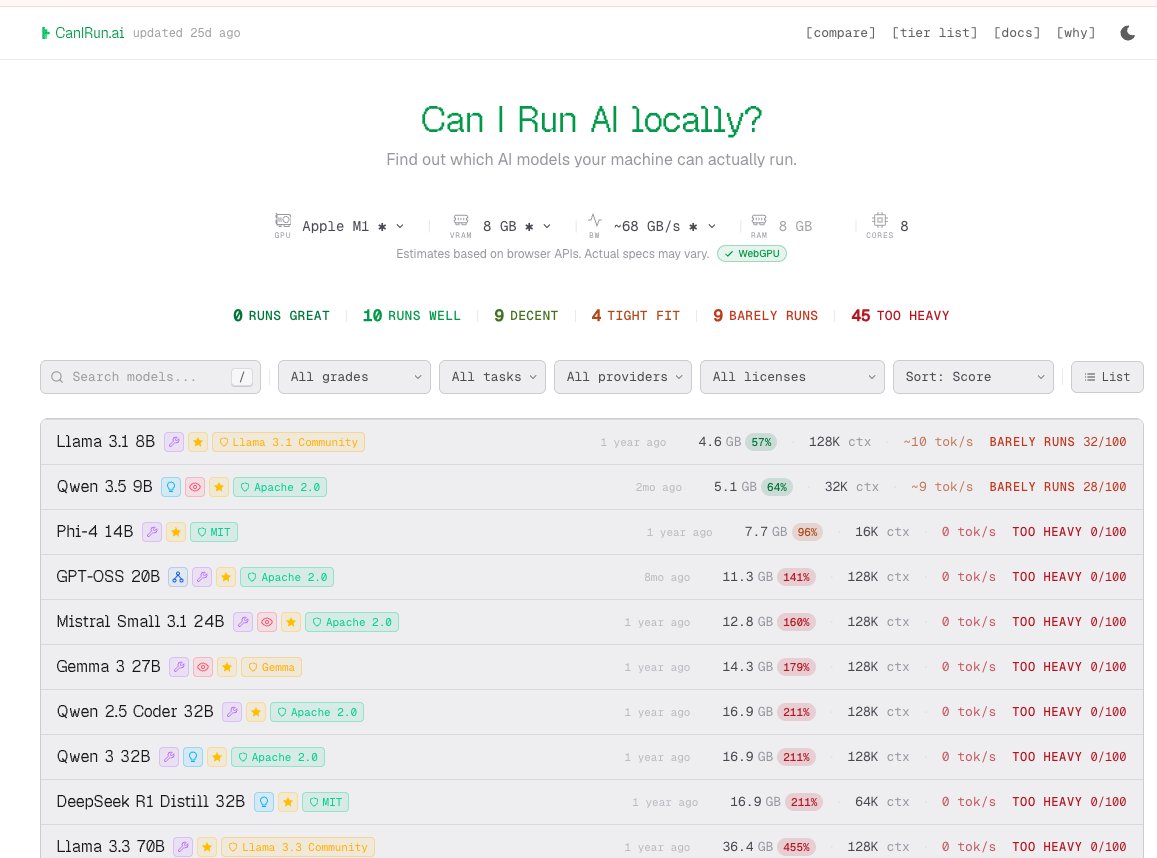The height and width of the screenshot is (858, 1157).
Task: Click the tools icon on Llama 3.3 70B
Action: coord(183,847)
